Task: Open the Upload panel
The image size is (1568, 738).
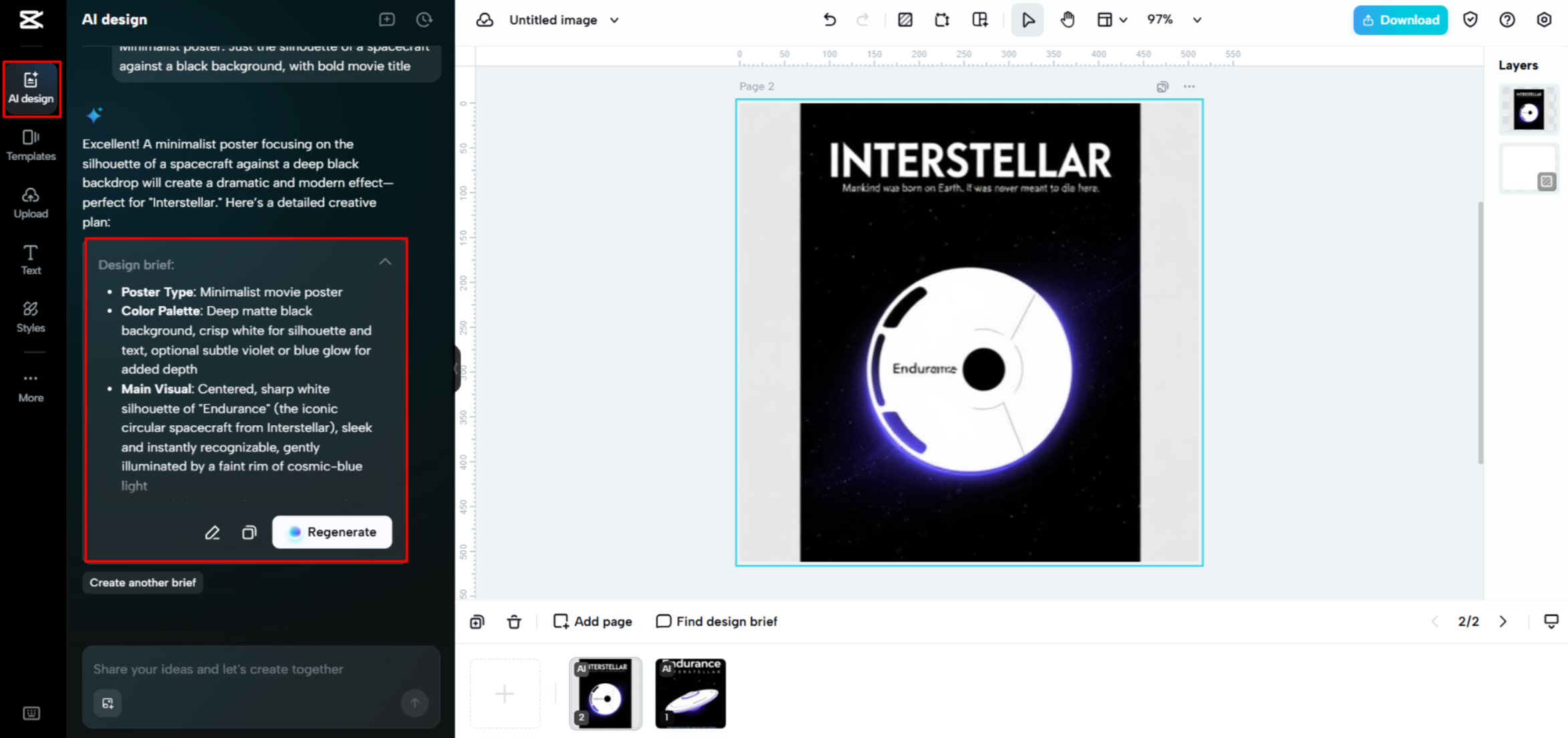Action: click(31, 201)
